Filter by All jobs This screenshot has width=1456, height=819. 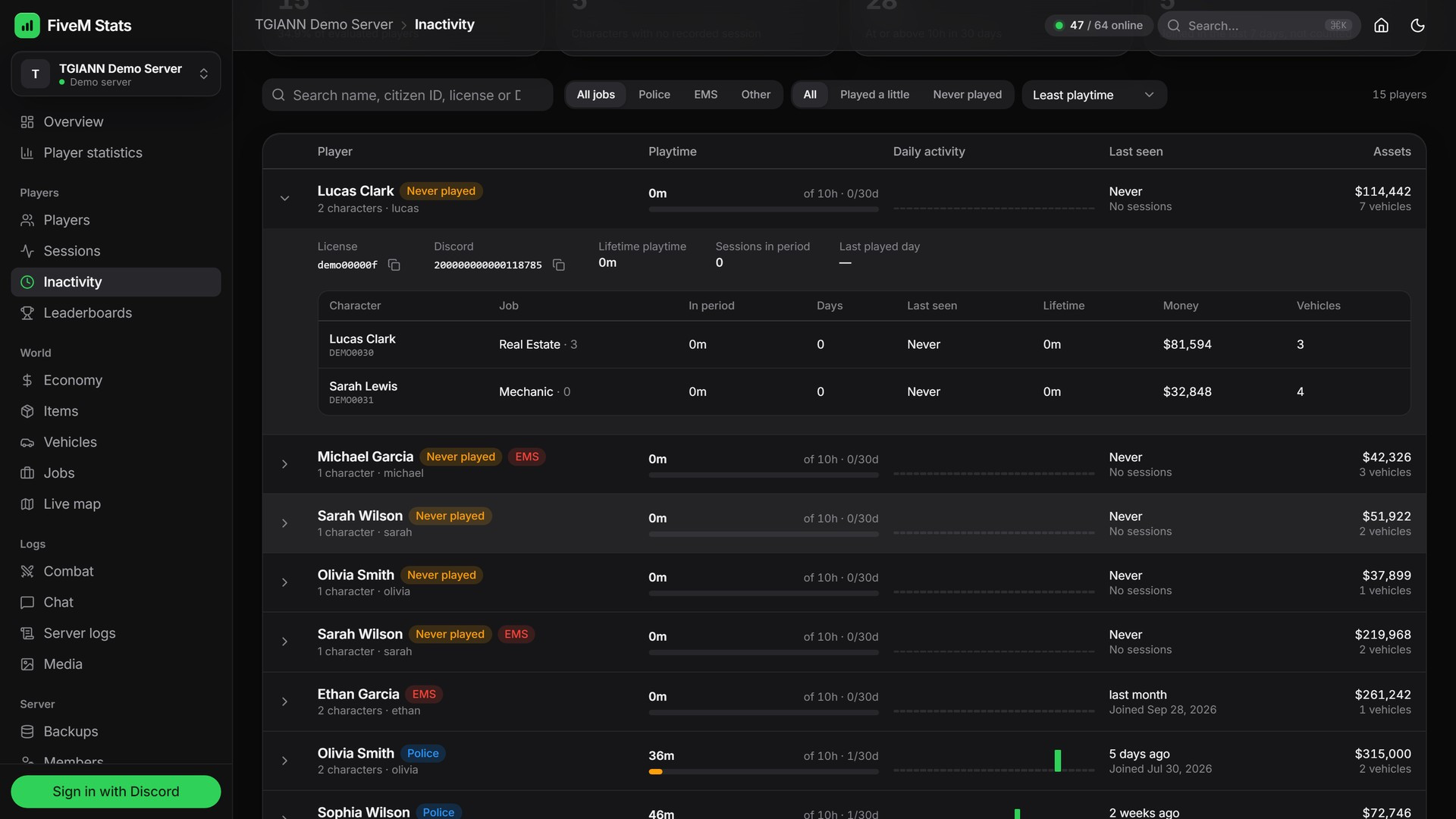(595, 95)
